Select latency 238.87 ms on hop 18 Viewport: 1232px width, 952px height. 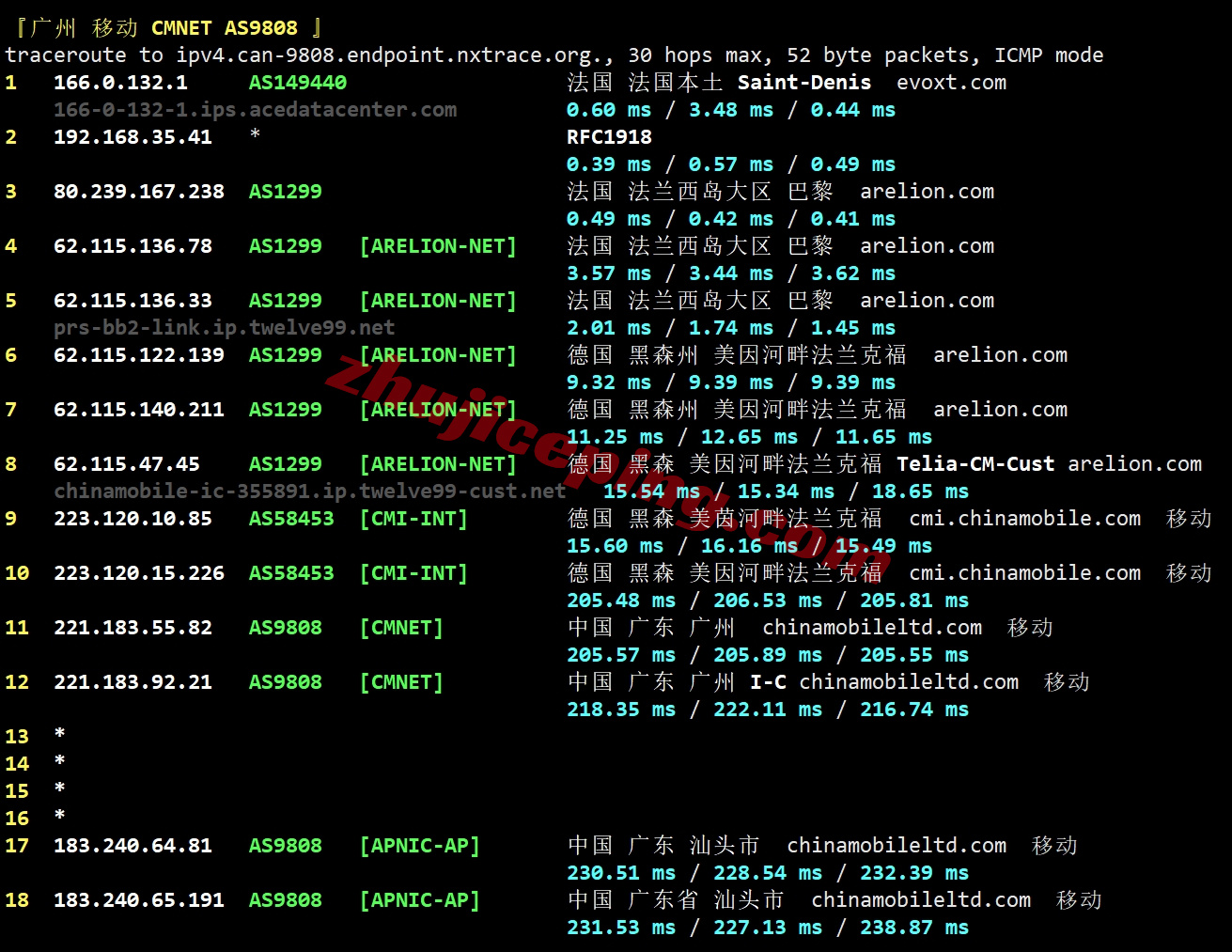pyautogui.click(x=914, y=928)
